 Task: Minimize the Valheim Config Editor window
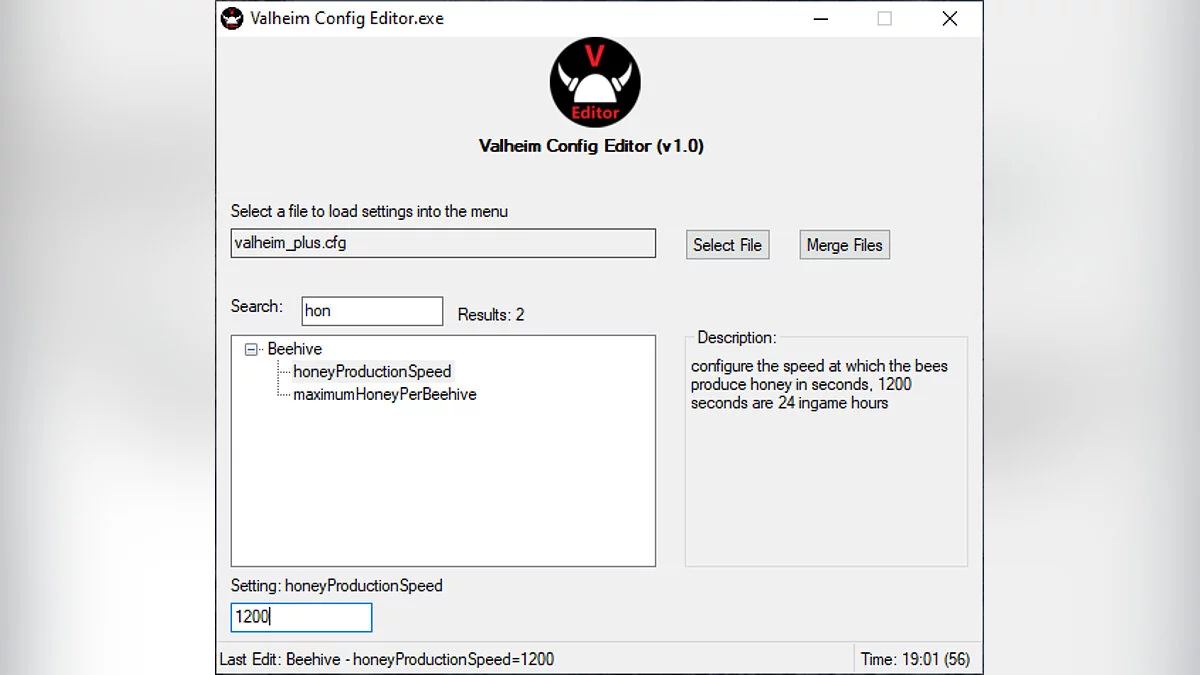click(820, 18)
